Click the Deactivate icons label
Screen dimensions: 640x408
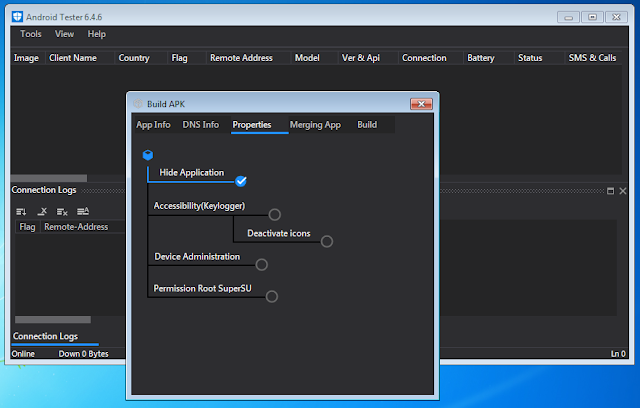[x=279, y=233]
